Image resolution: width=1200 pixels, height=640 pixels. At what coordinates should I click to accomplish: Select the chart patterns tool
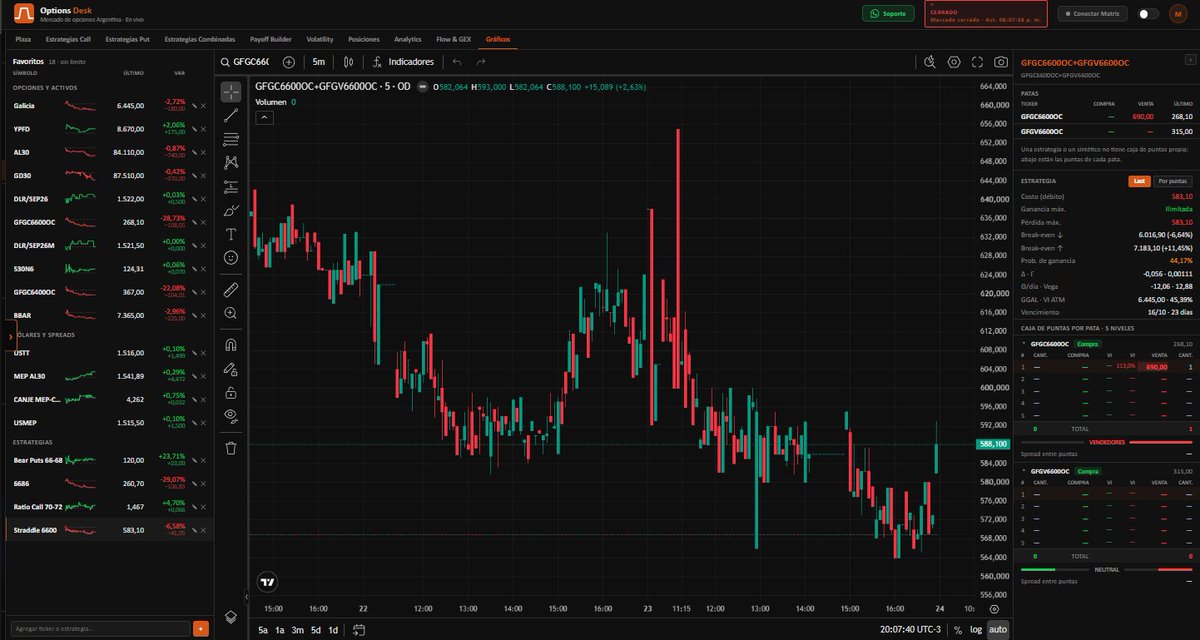[x=231, y=162]
